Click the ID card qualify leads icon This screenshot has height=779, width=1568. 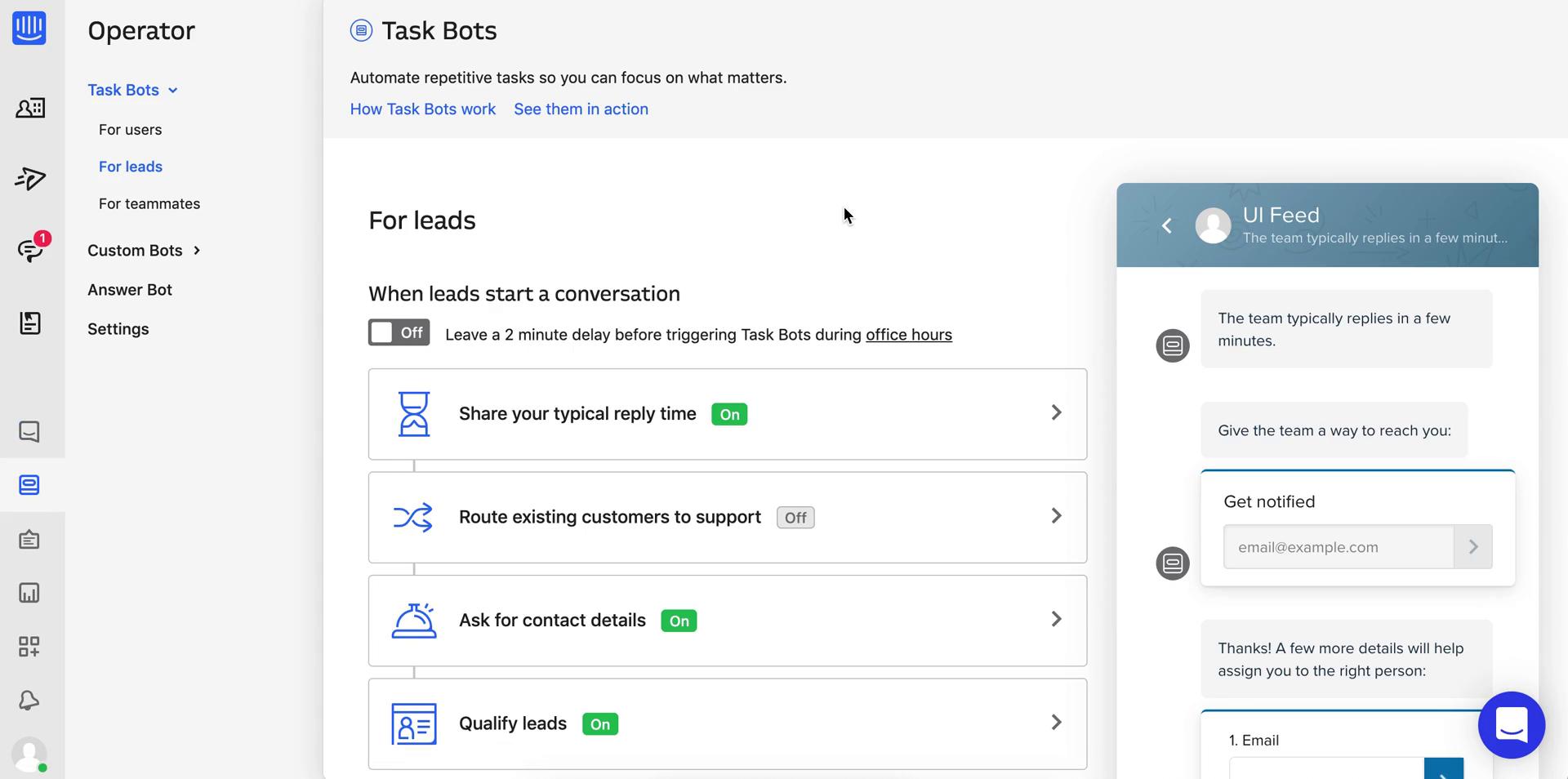(x=414, y=724)
